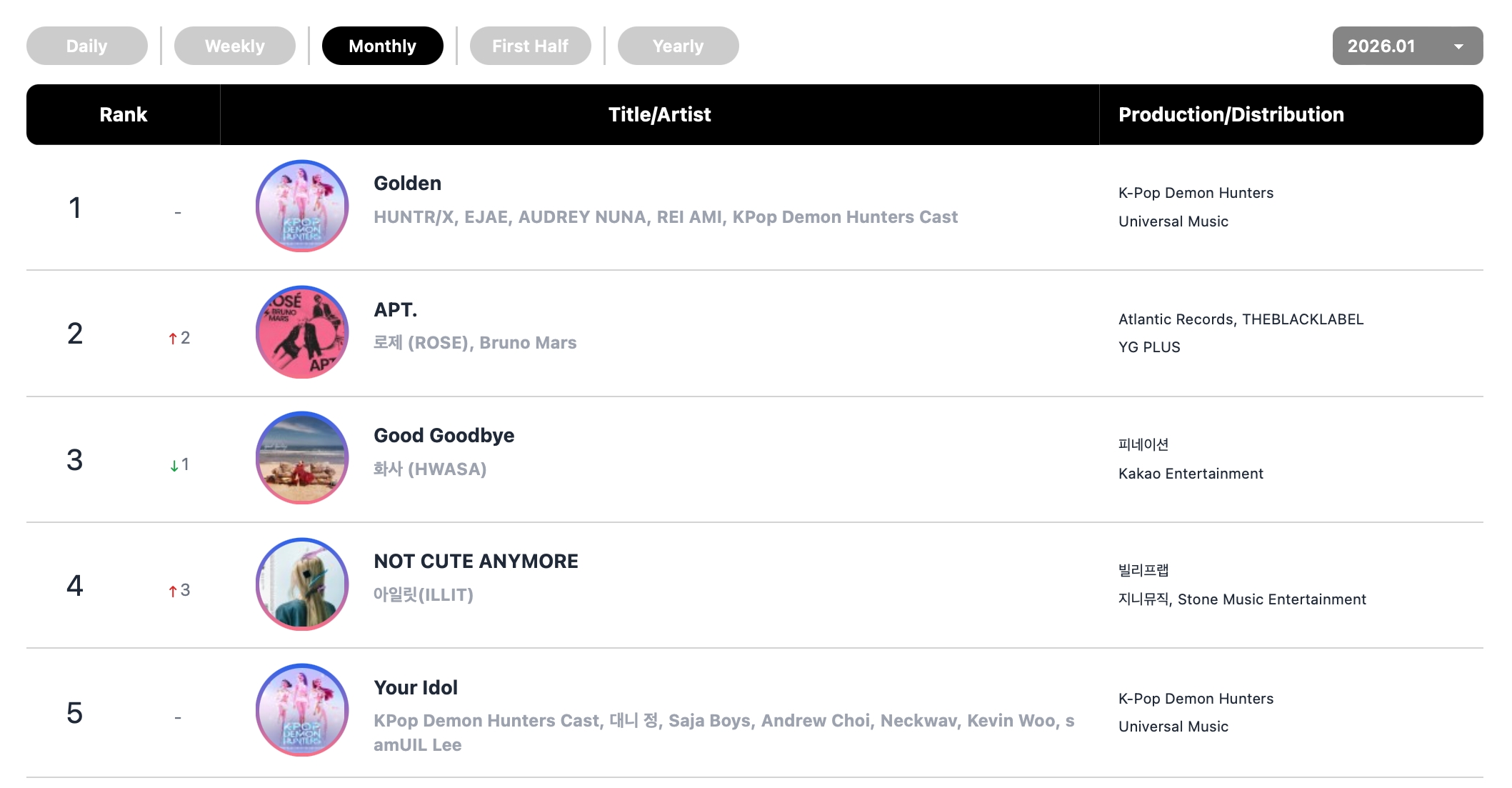Click the Rank column header
This screenshot has height=788, width=1512.
(x=124, y=115)
